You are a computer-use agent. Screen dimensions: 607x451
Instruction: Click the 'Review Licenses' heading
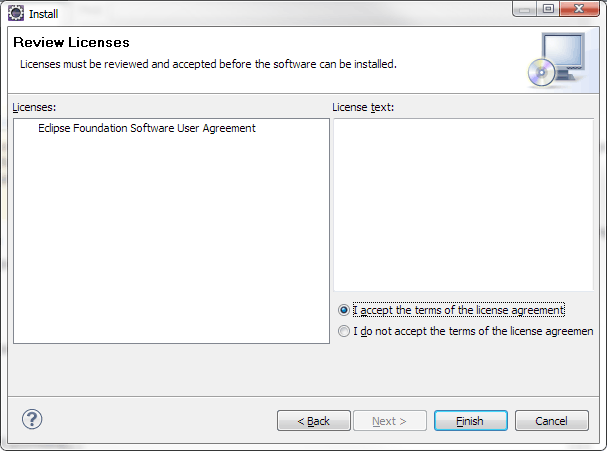point(71,42)
